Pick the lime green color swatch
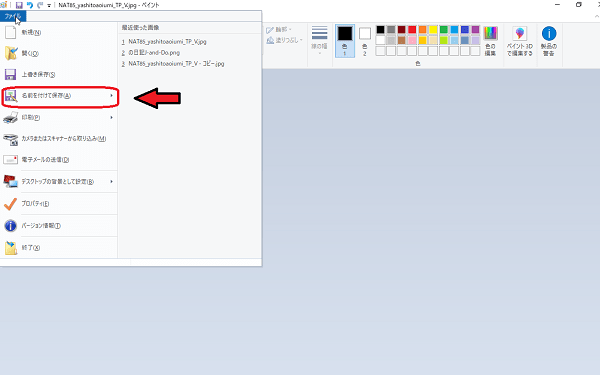 pyautogui.click(x=444, y=40)
